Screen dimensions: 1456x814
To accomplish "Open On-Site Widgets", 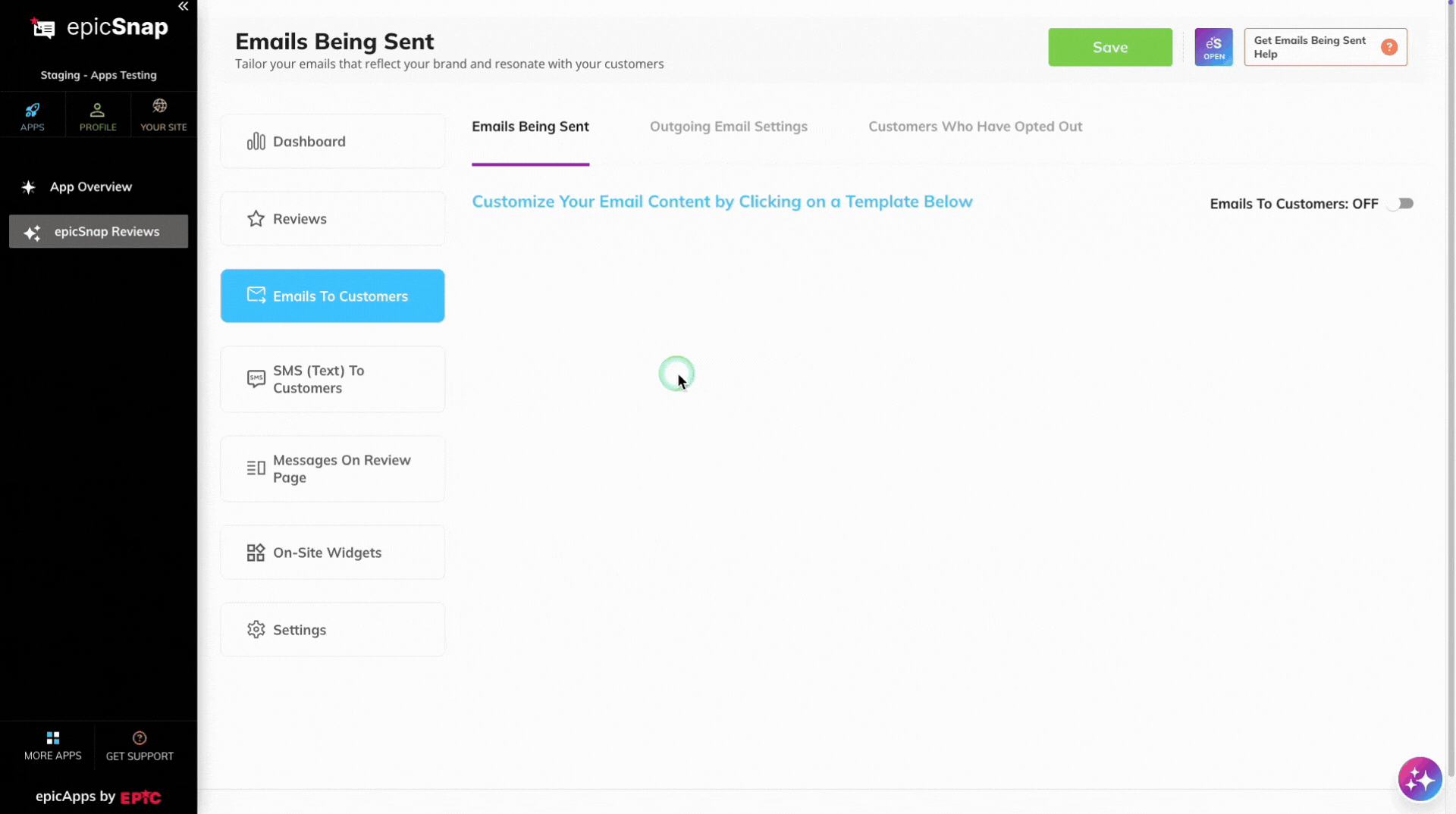I will 332,553.
